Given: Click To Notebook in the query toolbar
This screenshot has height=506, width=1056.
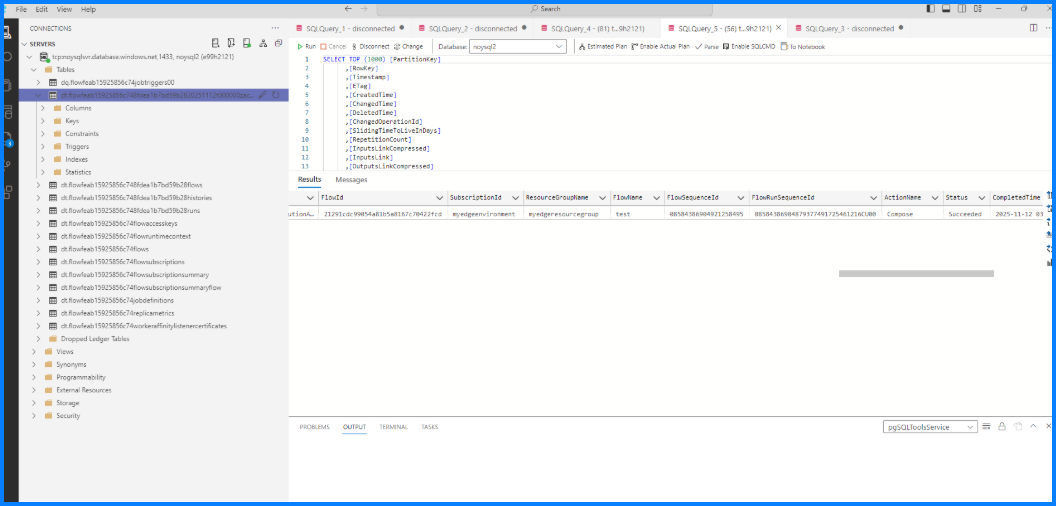Looking at the screenshot, I should click(x=802, y=46).
